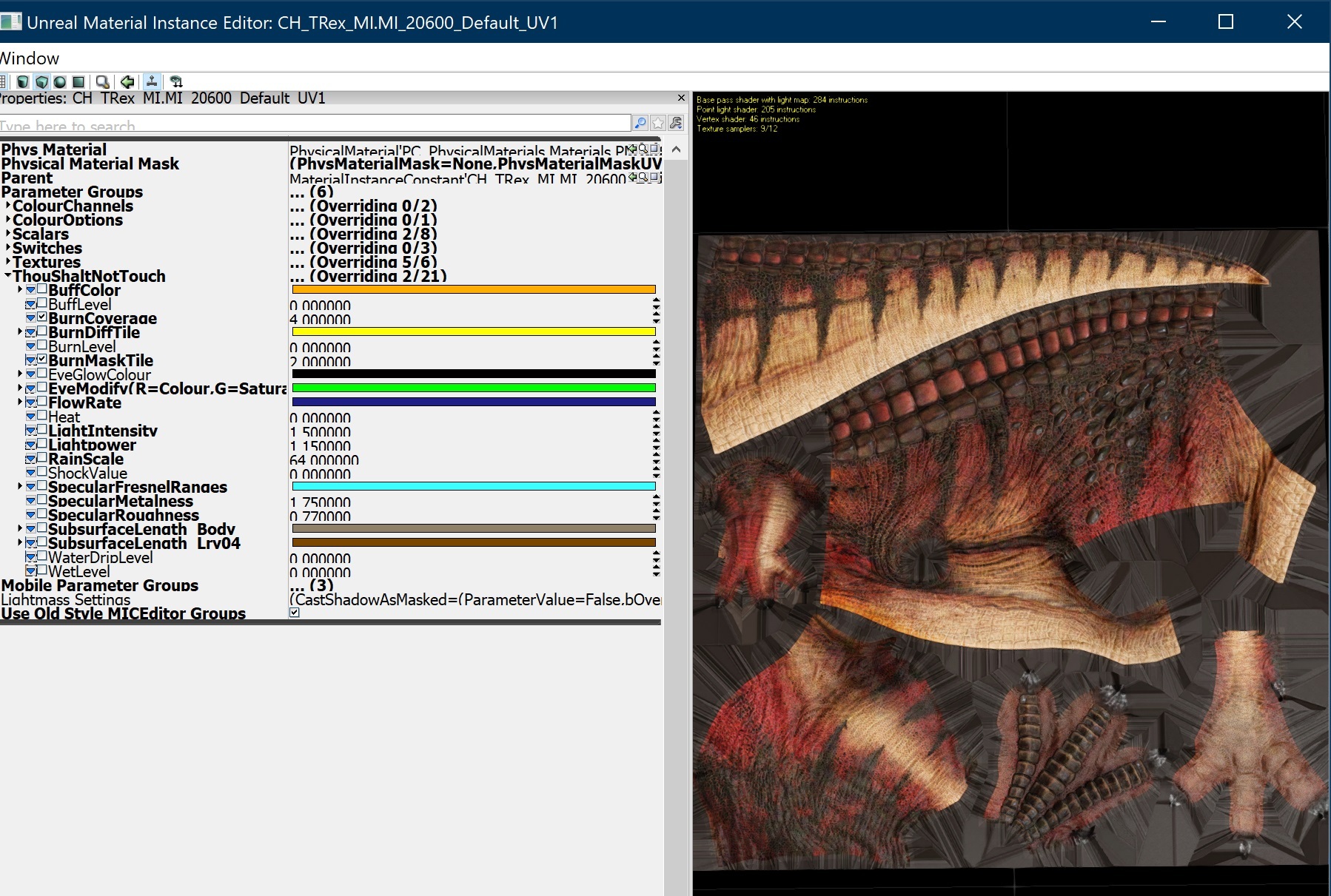Viewport: 1331px width, 896px height.
Task: Click the dark blue FlowRate color bar
Action: (474, 402)
